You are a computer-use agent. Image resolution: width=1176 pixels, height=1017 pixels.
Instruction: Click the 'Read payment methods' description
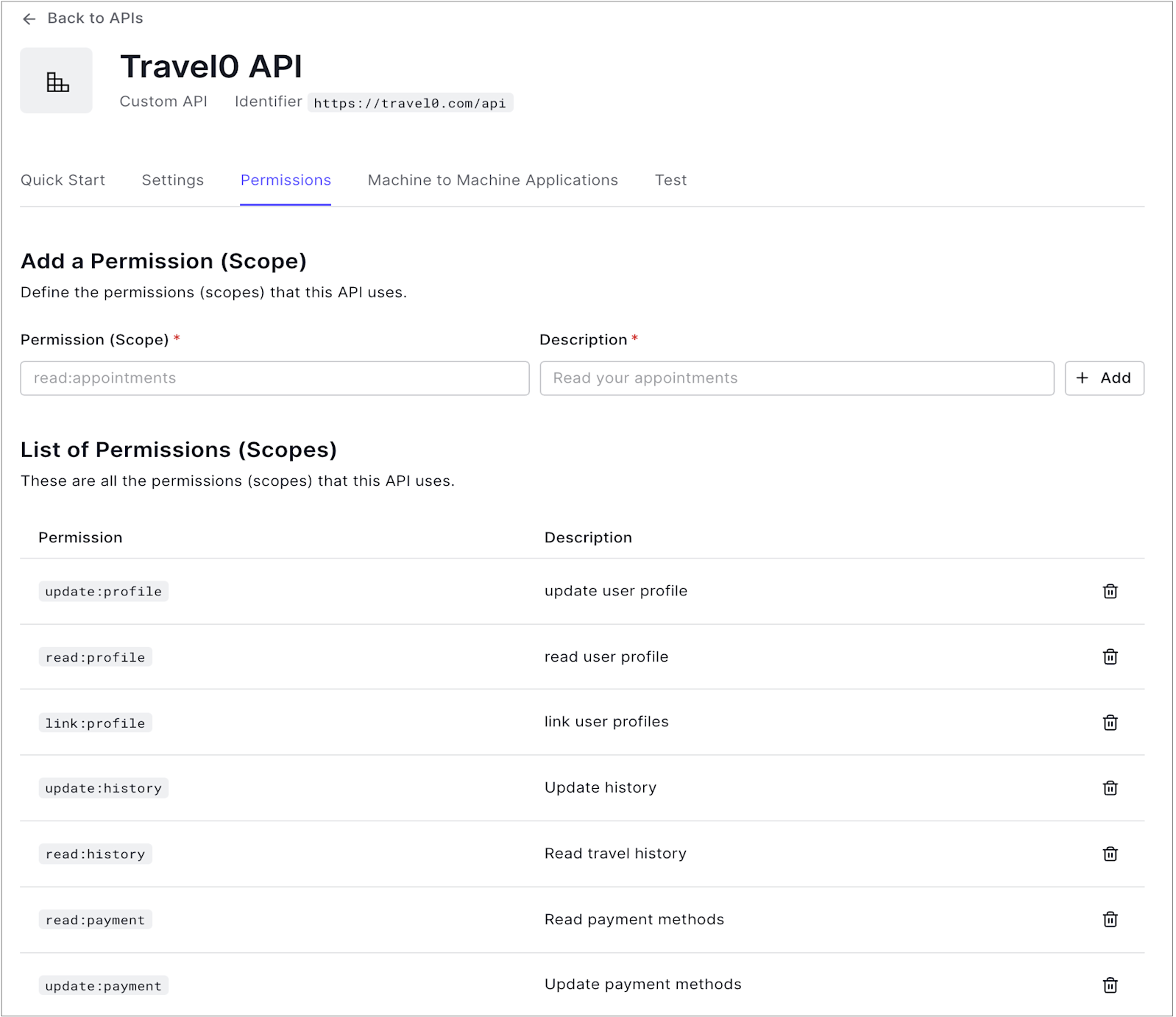[634, 919]
